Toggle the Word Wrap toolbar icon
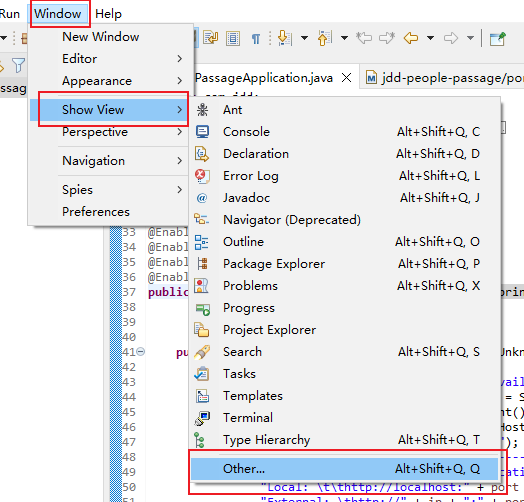The width and height of the screenshot is (524, 502). (211, 38)
